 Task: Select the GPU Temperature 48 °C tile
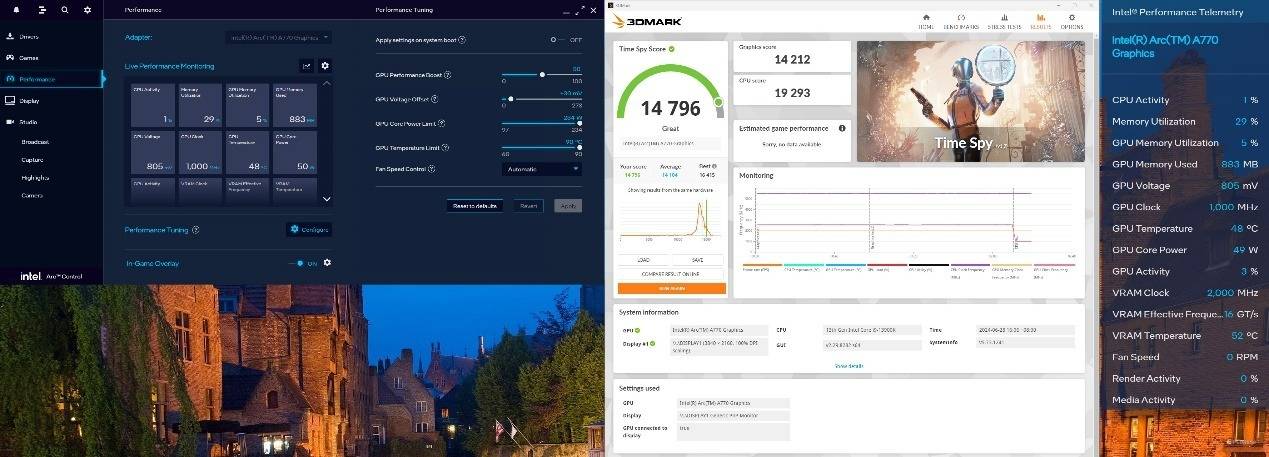(248, 151)
